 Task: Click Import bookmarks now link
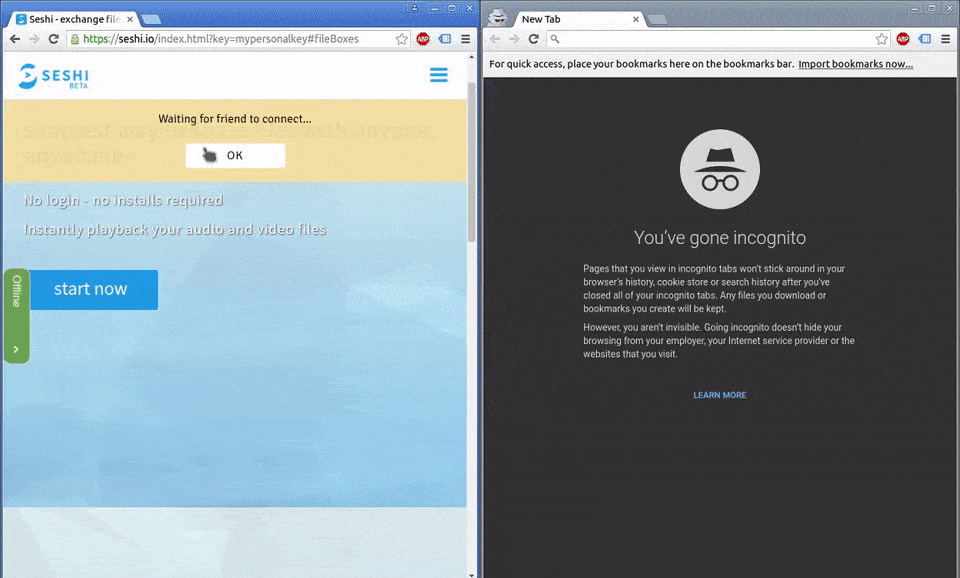(855, 64)
